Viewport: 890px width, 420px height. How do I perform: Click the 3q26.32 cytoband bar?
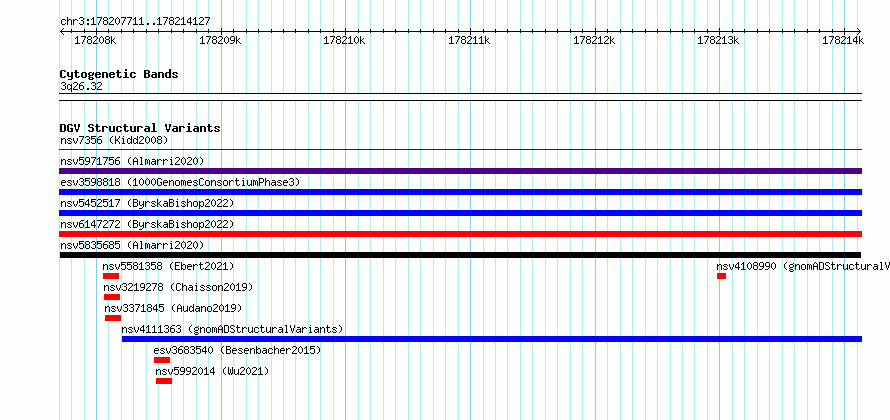pos(460,97)
